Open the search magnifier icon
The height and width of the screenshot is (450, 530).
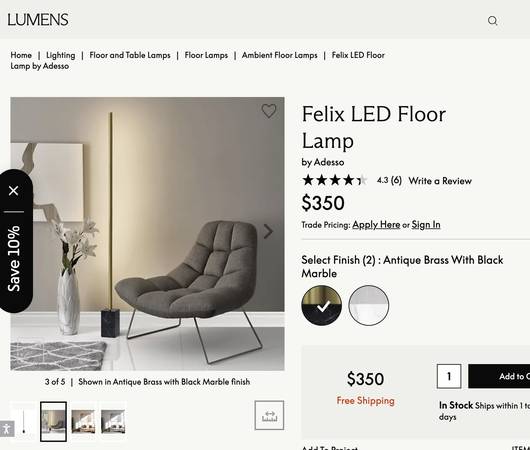pos(492,21)
